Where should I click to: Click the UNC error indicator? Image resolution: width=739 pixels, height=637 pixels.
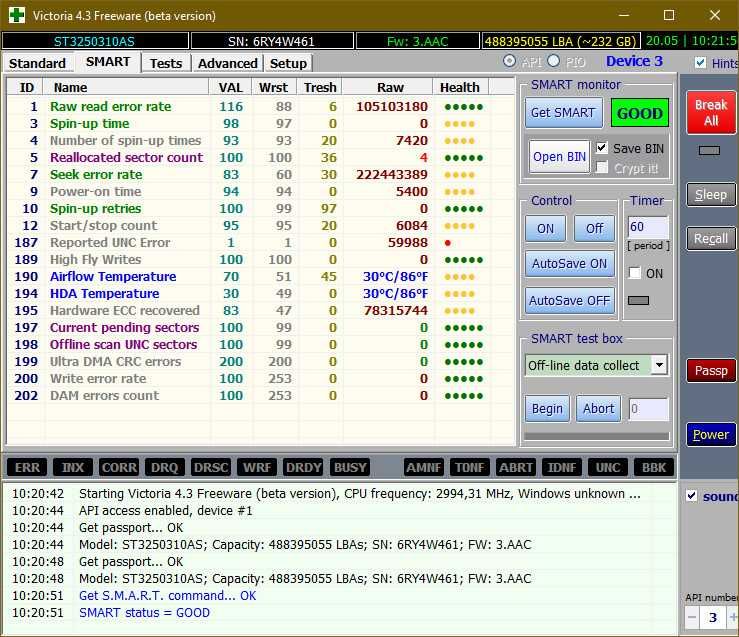point(608,467)
